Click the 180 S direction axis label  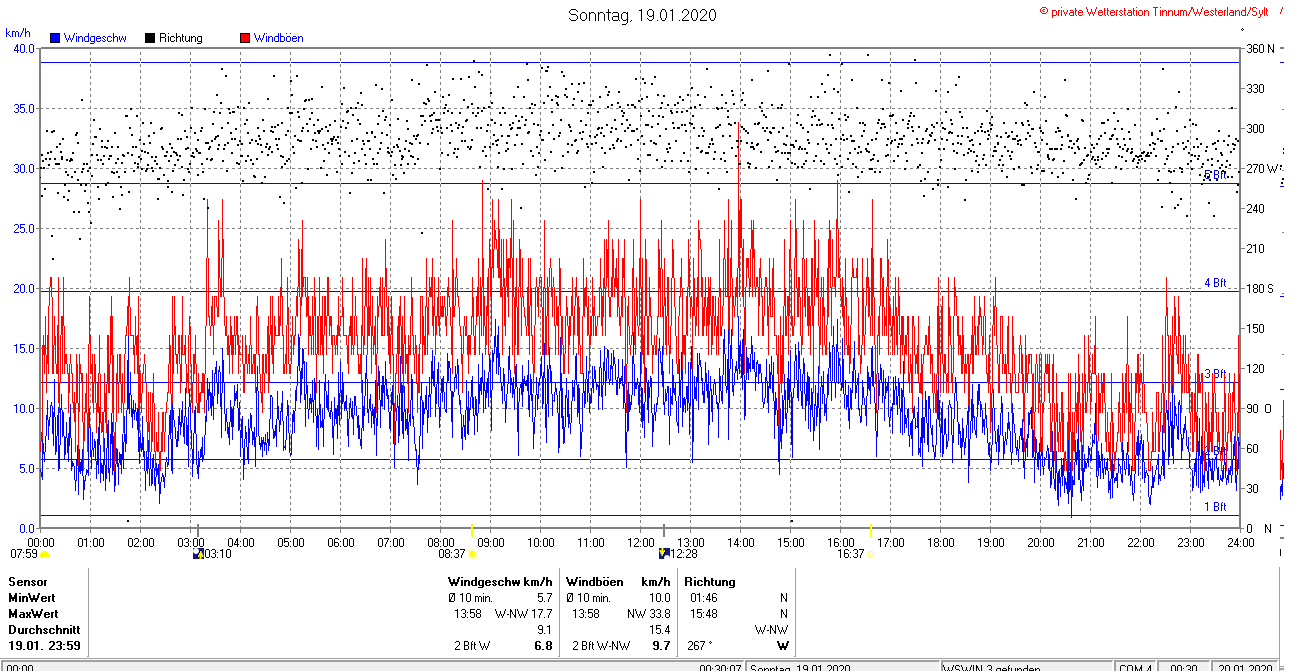tap(1258, 288)
